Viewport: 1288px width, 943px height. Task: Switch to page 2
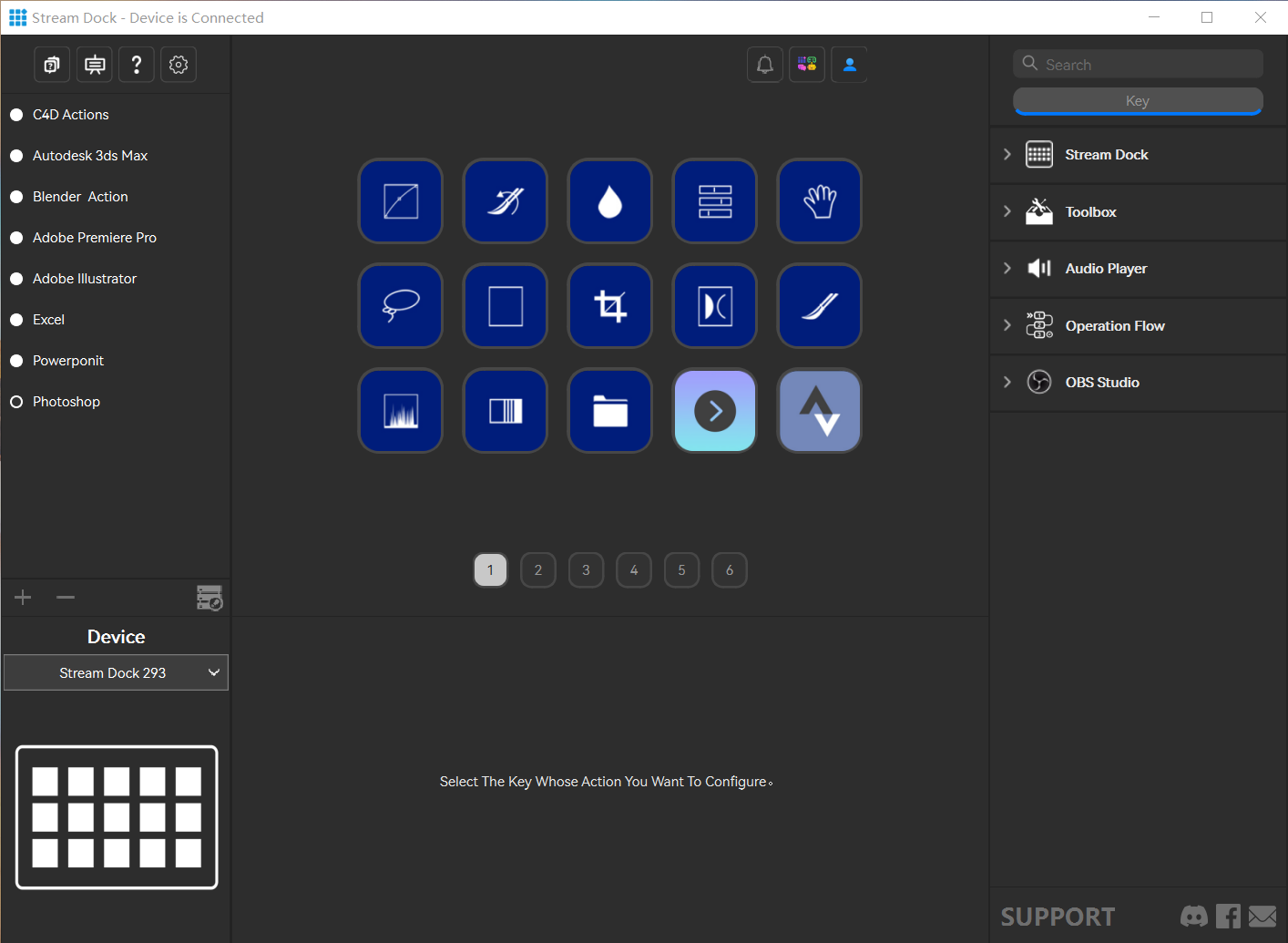(x=538, y=570)
